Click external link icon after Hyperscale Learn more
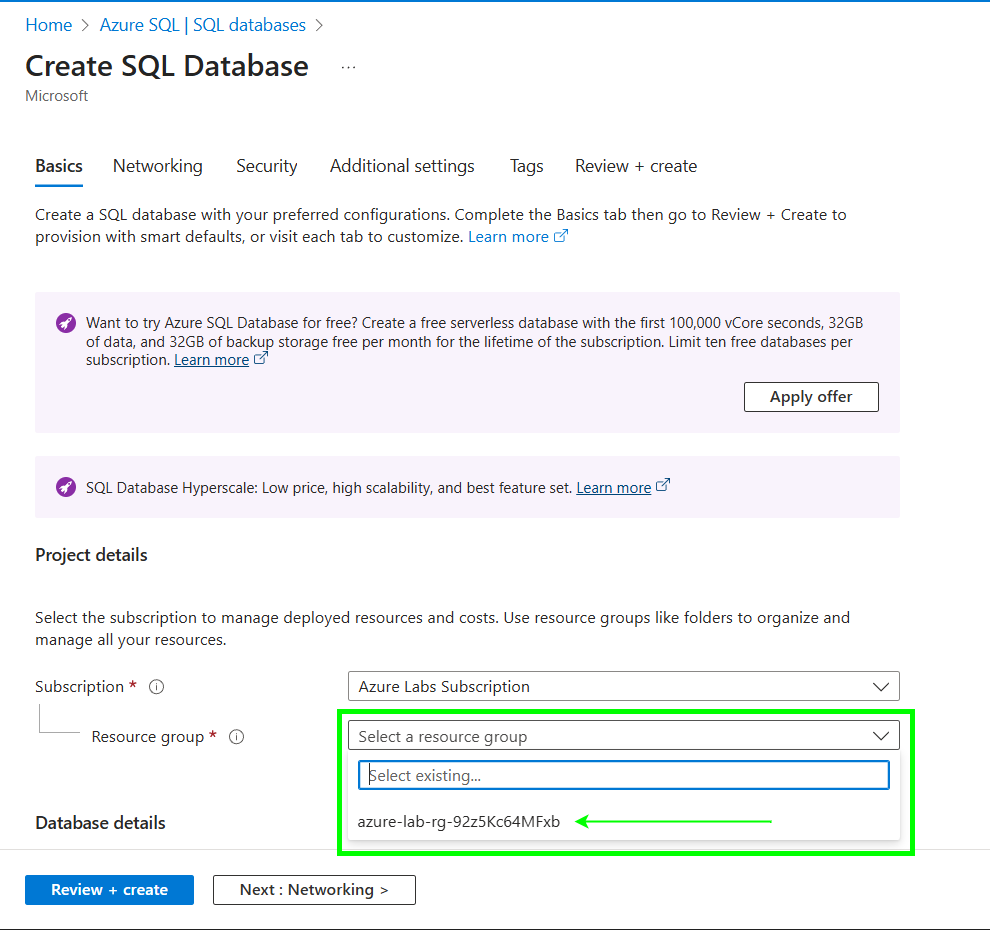The width and height of the screenshot is (990, 930). (663, 487)
